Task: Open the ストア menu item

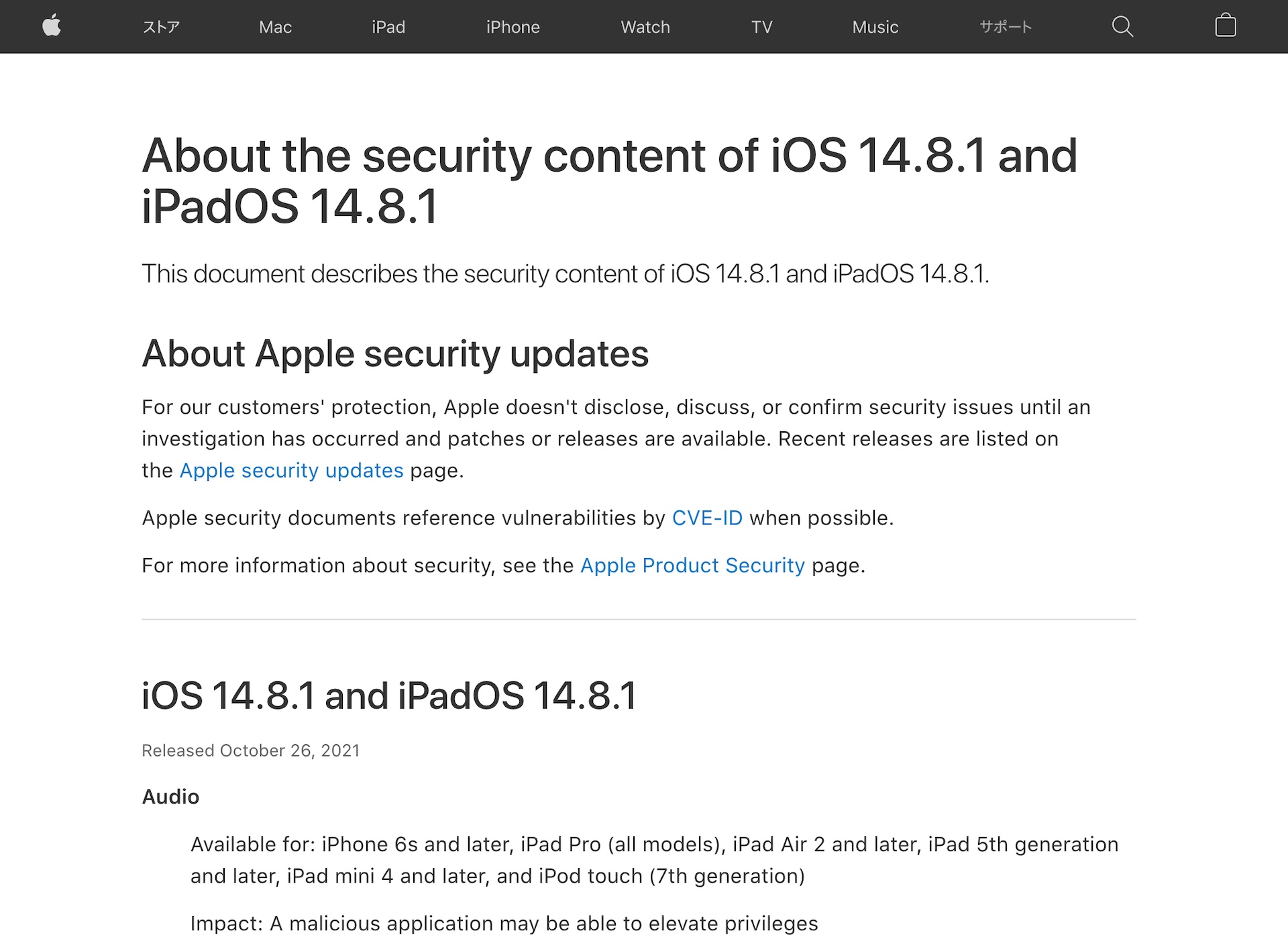Action: coord(161,27)
